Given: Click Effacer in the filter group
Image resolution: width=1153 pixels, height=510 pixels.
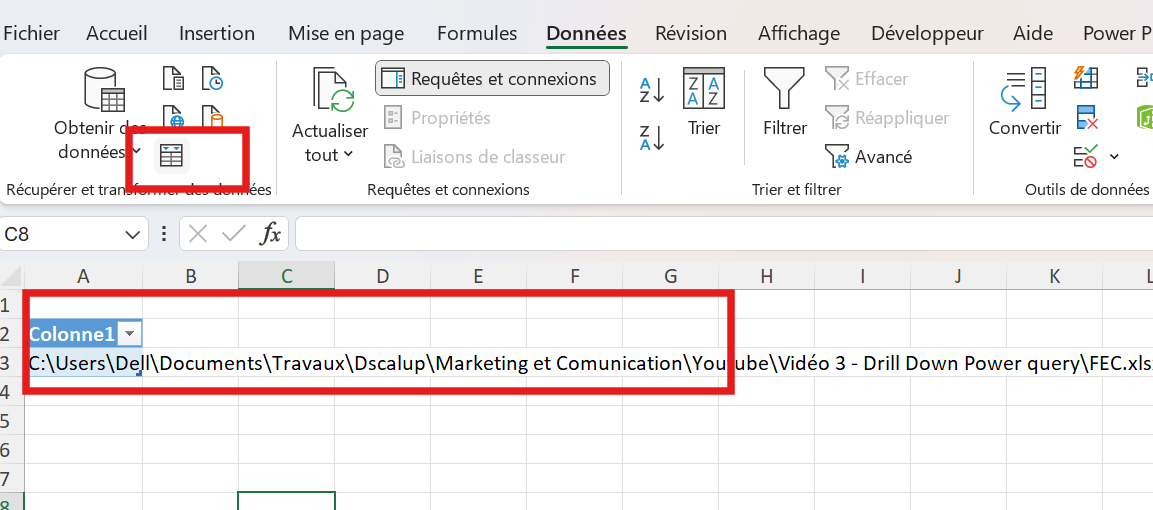Looking at the screenshot, I should point(866,79).
